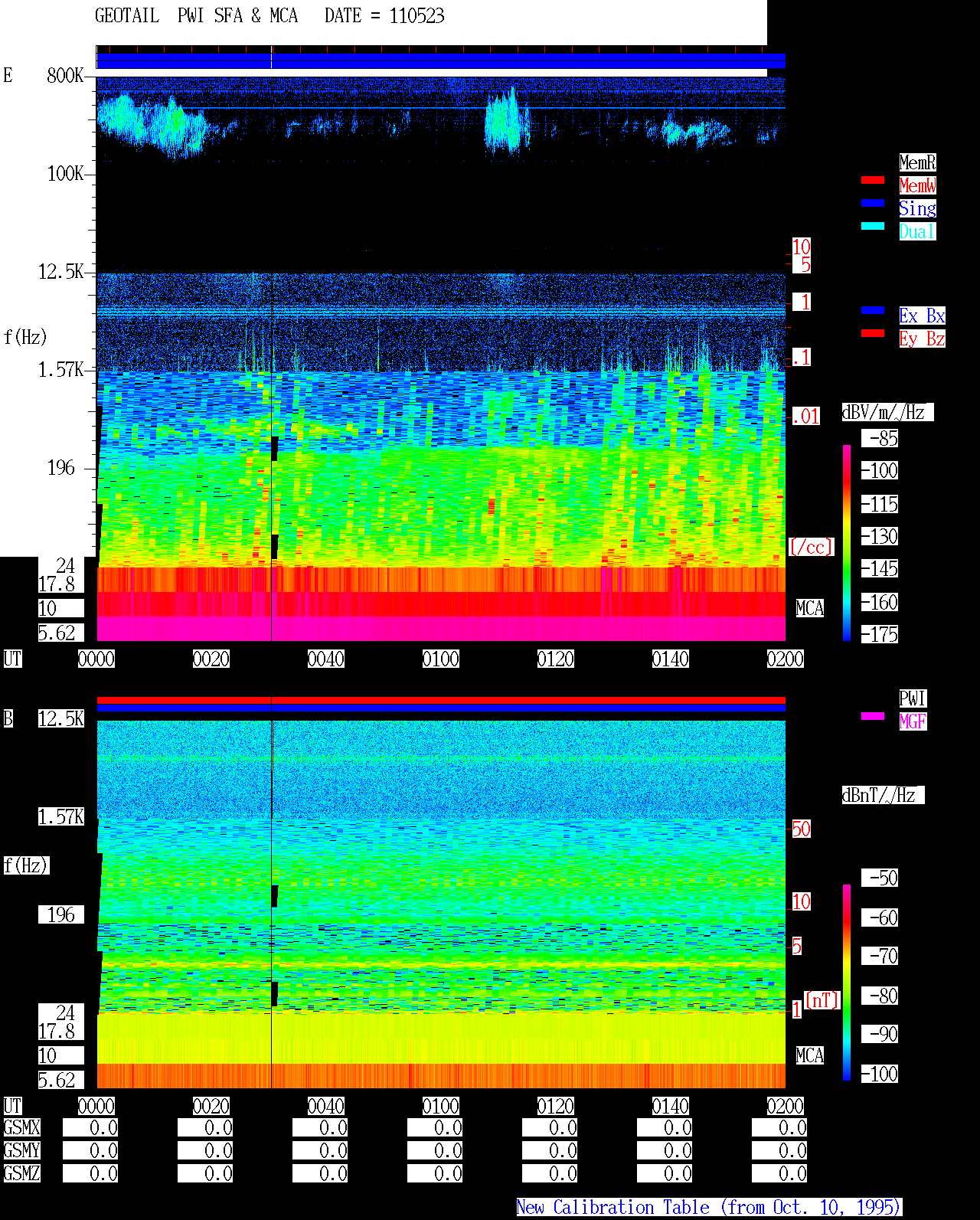Click the magnetic field intensity color bar
This screenshot has height=1220, width=980.
[847, 983]
